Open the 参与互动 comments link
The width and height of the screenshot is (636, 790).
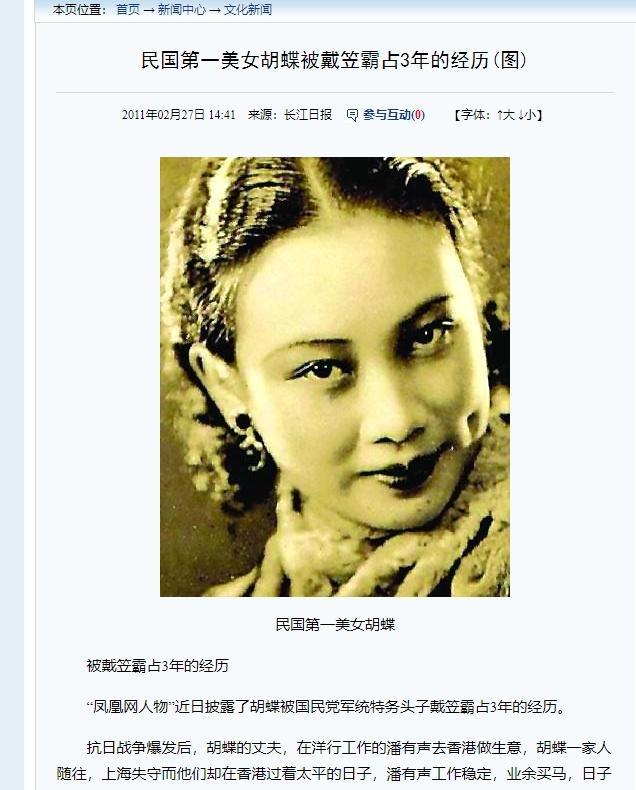tap(387, 115)
